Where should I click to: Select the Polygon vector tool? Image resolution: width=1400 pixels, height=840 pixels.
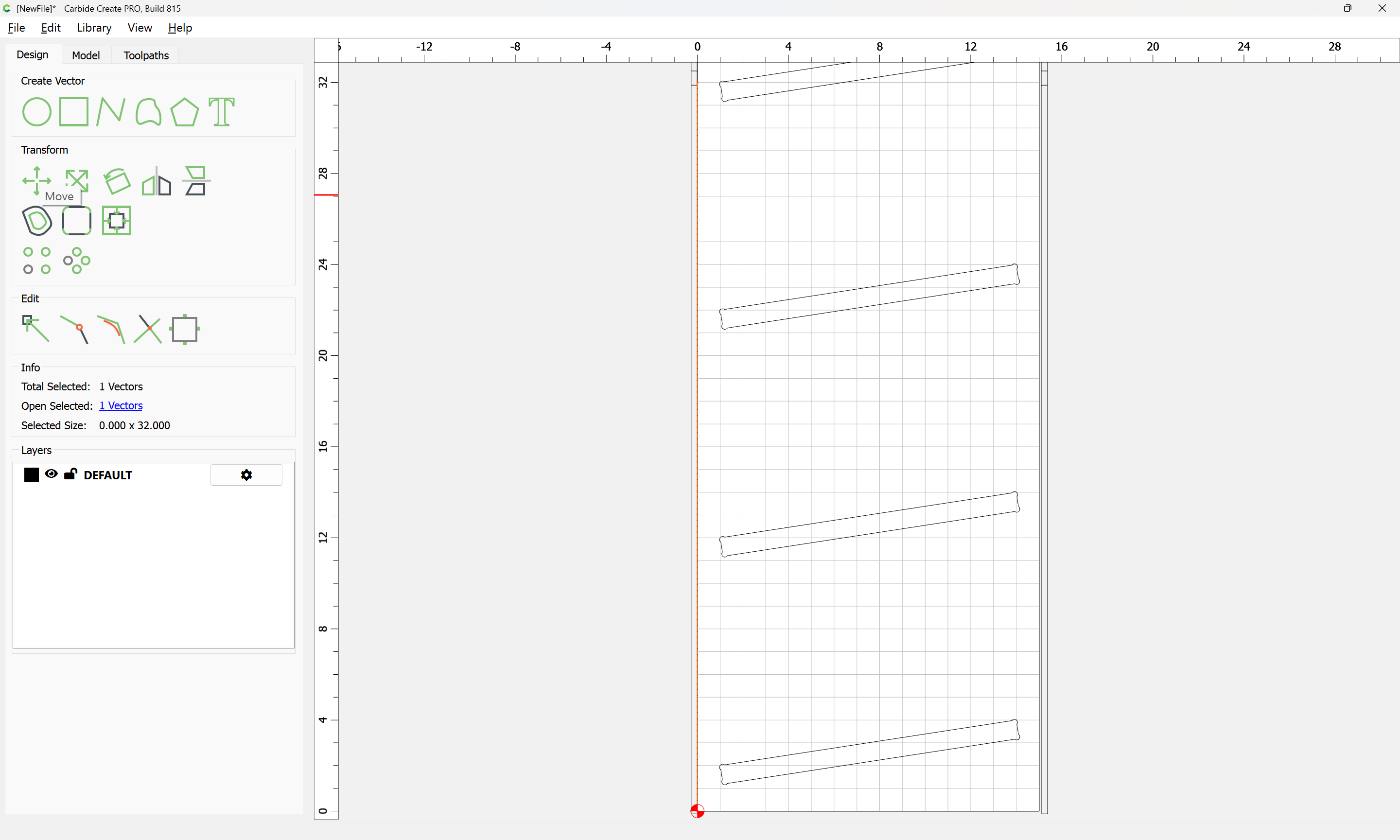tap(184, 112)
